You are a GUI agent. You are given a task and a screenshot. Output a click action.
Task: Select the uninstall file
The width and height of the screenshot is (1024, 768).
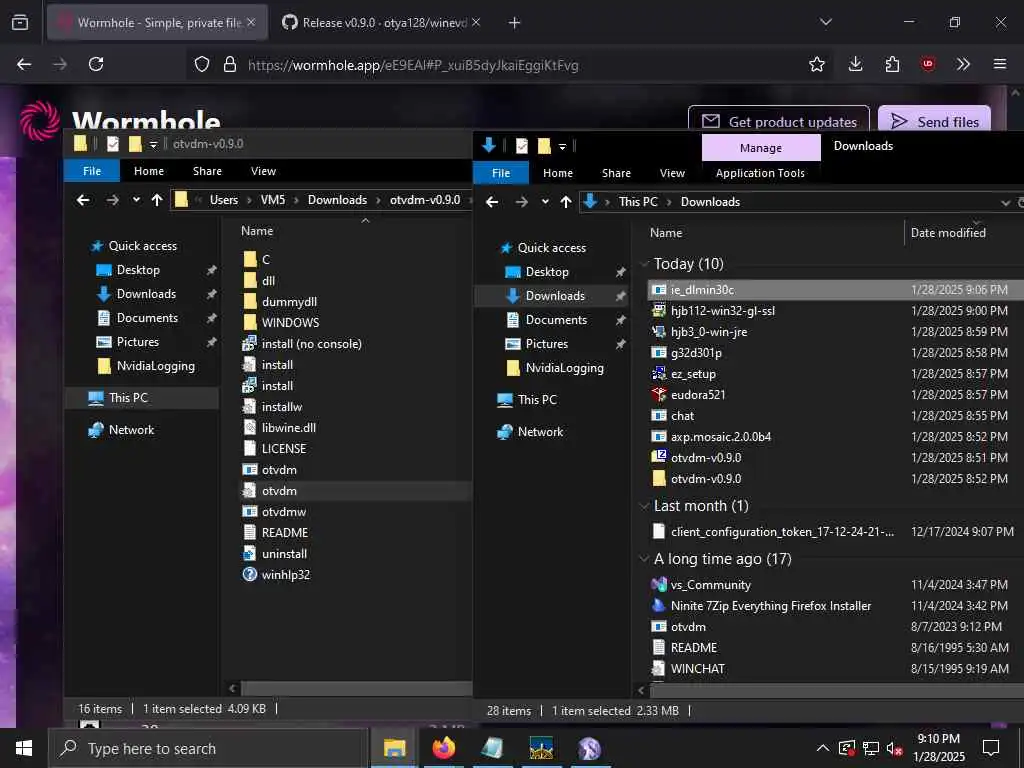click(283, 554)
